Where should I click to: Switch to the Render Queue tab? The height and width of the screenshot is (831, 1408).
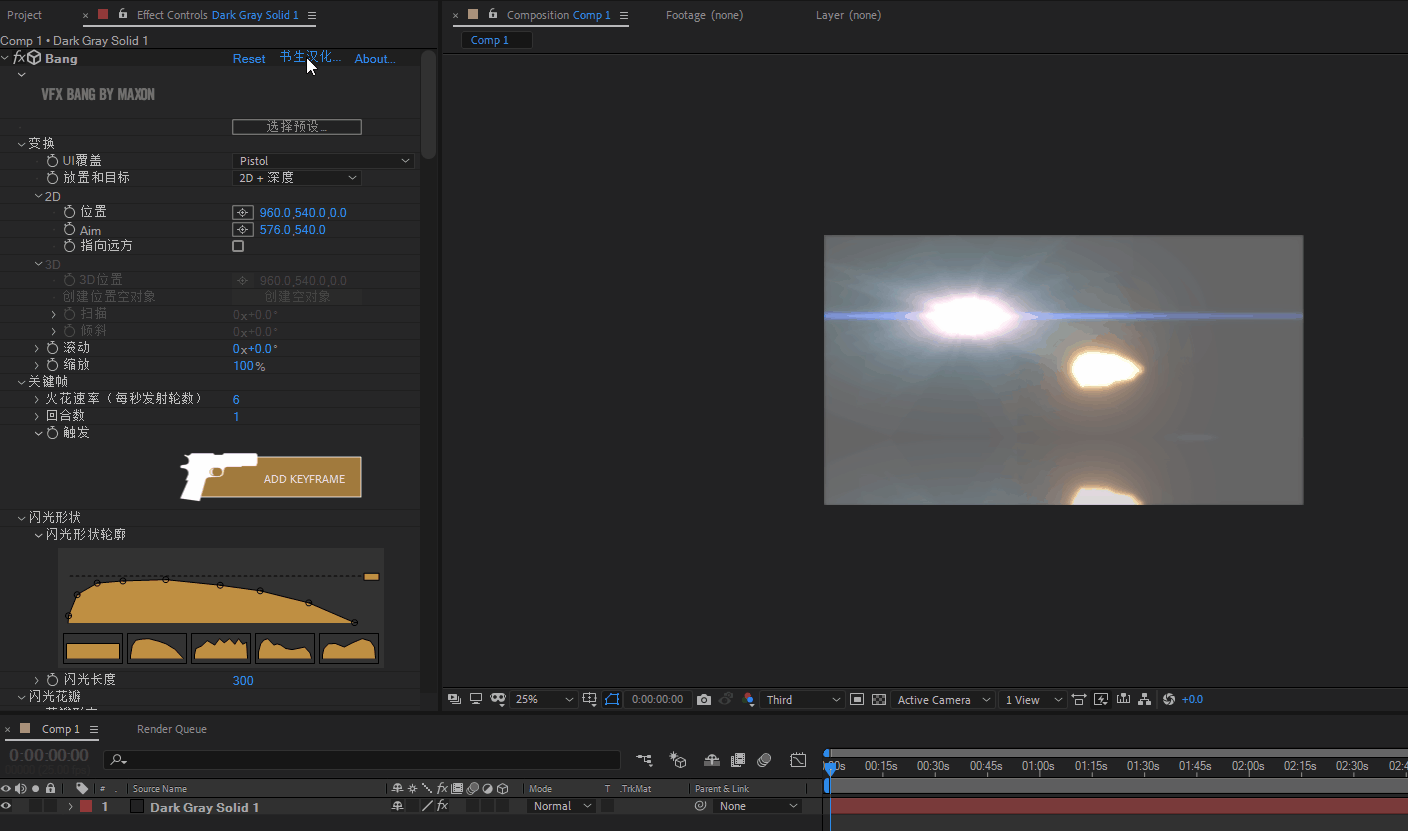click(172, 729)
